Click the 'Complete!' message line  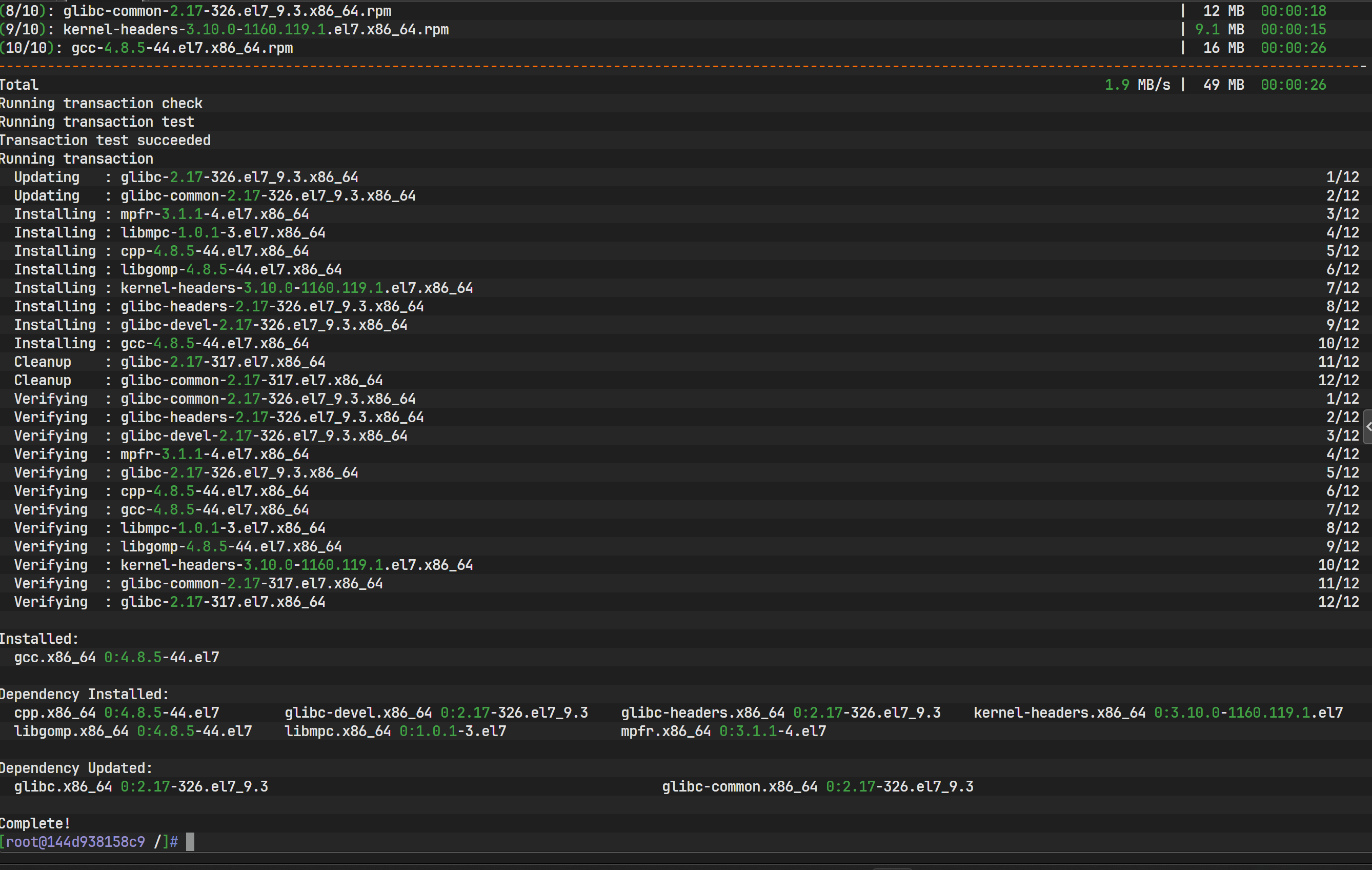point(35,823)
